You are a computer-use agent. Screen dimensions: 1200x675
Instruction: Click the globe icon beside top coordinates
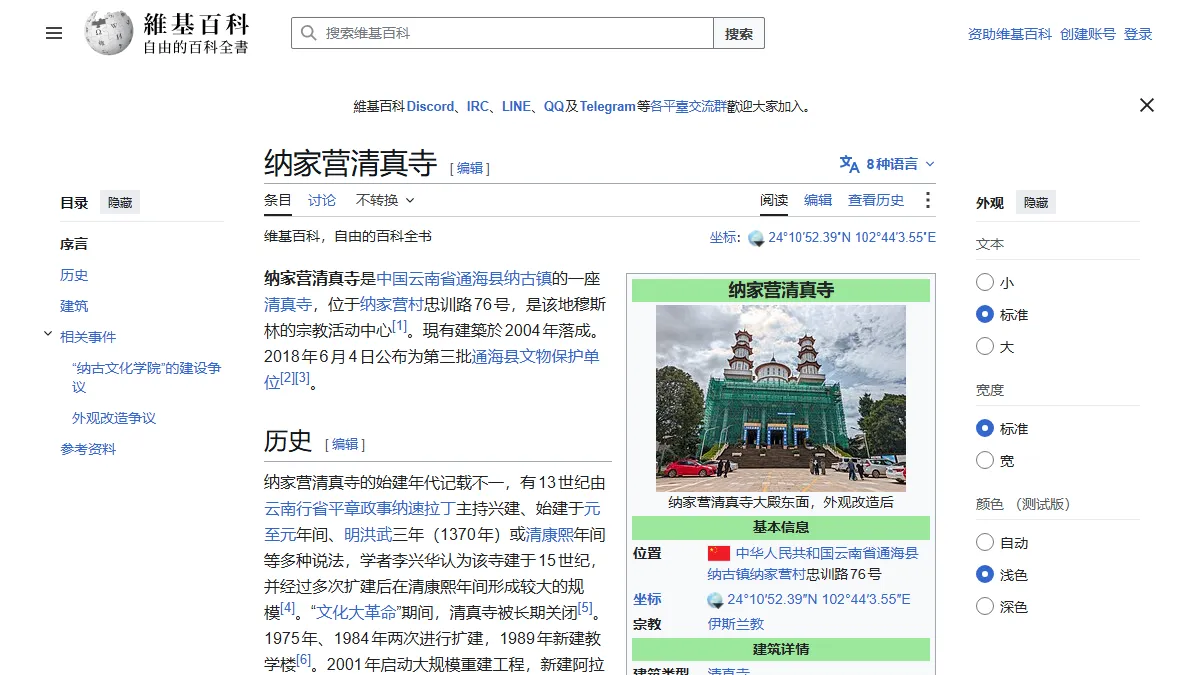(x=756, y=238)
